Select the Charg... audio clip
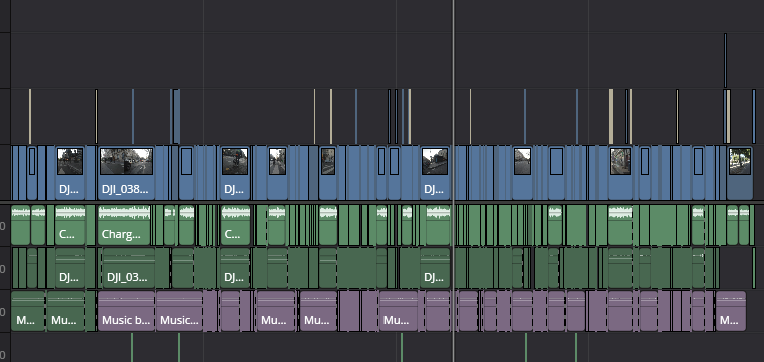This screenshot has height=362, width=764. coord(124,225)
